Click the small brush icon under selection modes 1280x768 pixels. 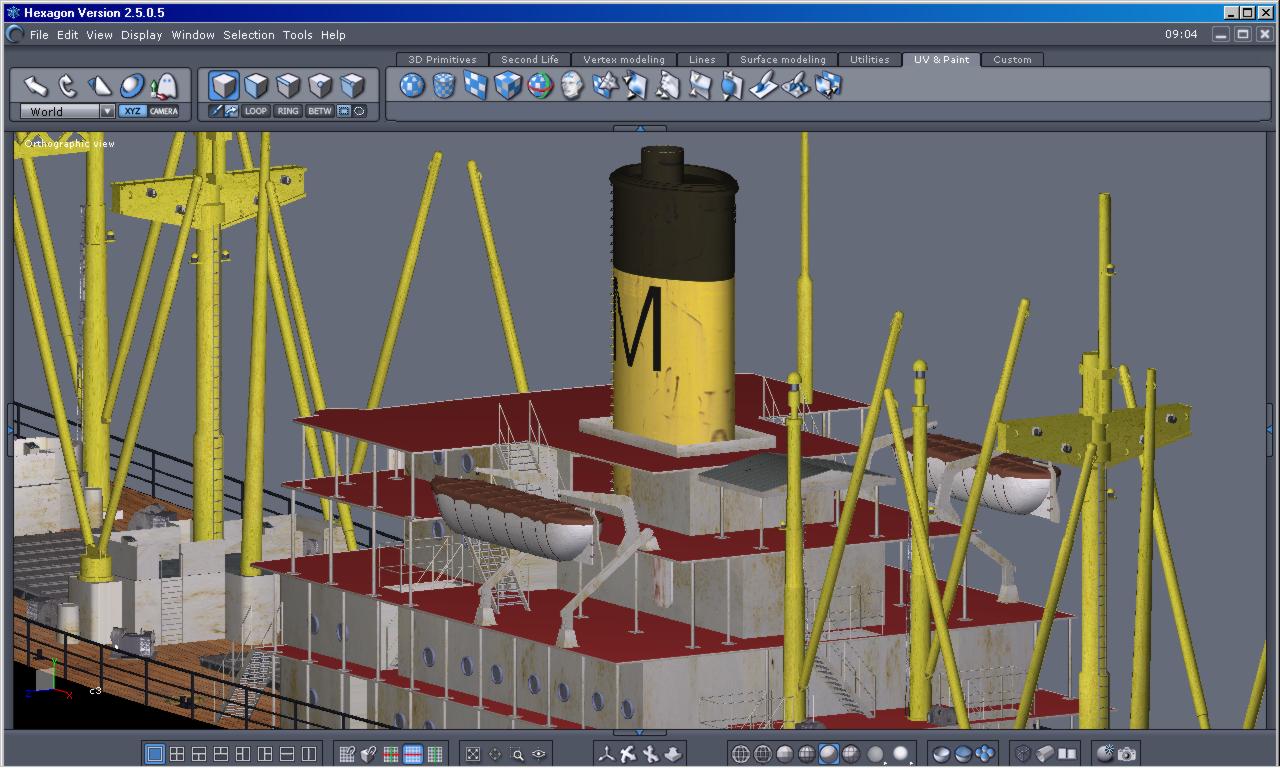(x=216, y=111)
